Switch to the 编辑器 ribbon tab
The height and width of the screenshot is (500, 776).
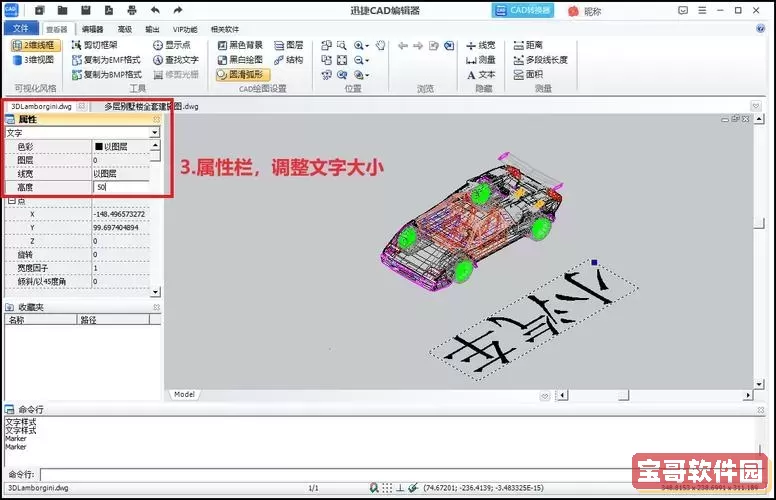tap(93, 29)
